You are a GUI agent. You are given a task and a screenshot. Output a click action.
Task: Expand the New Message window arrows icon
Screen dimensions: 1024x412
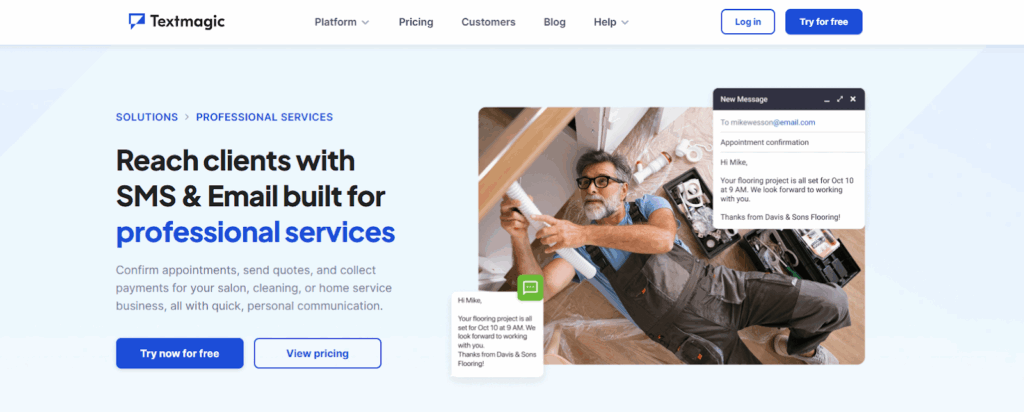840,99
